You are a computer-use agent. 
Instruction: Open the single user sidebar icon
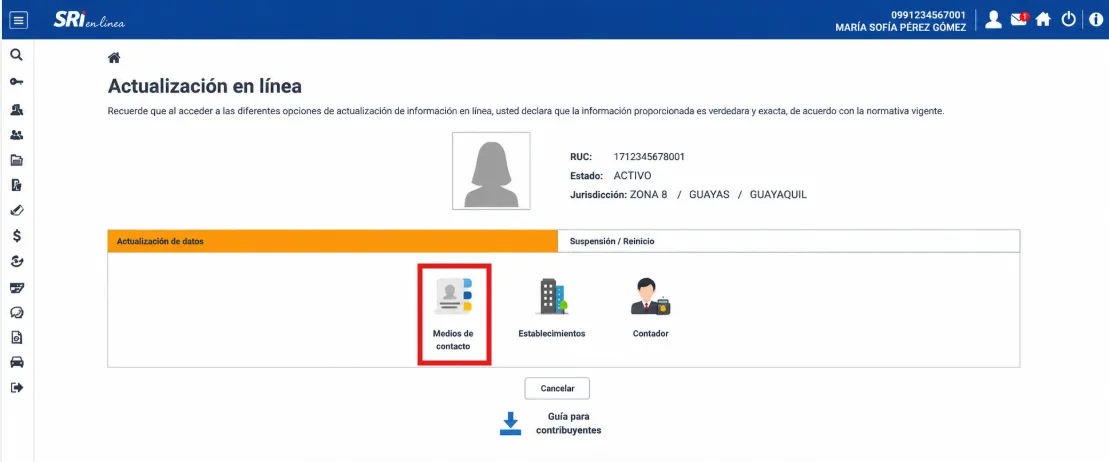[x=17, y=110]
